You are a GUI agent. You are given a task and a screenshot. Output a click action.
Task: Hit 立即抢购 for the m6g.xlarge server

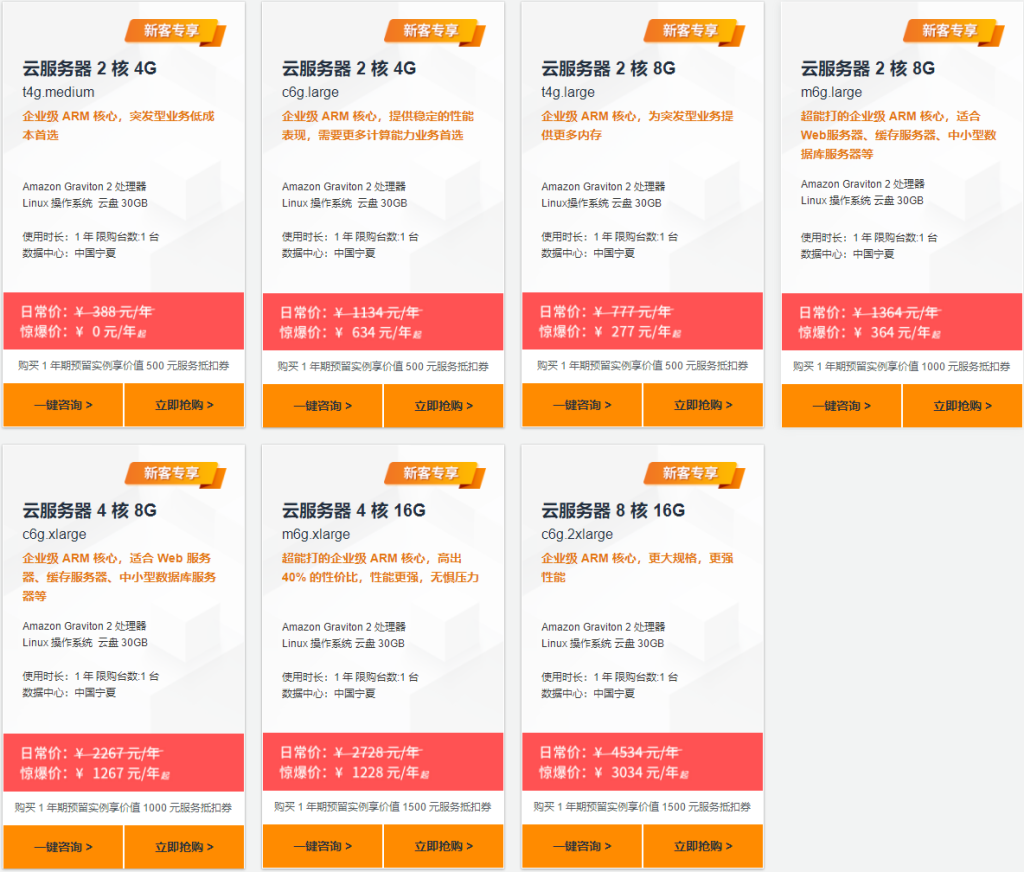coord(443,846)
